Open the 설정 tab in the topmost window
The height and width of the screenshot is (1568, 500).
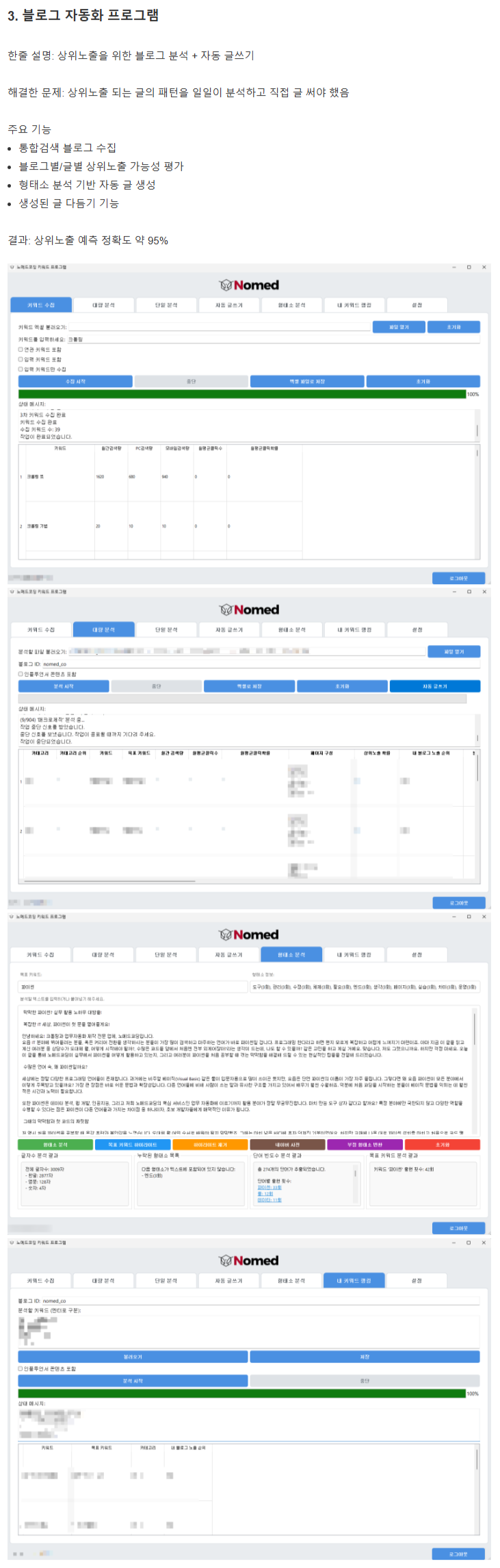click(417, 305)
